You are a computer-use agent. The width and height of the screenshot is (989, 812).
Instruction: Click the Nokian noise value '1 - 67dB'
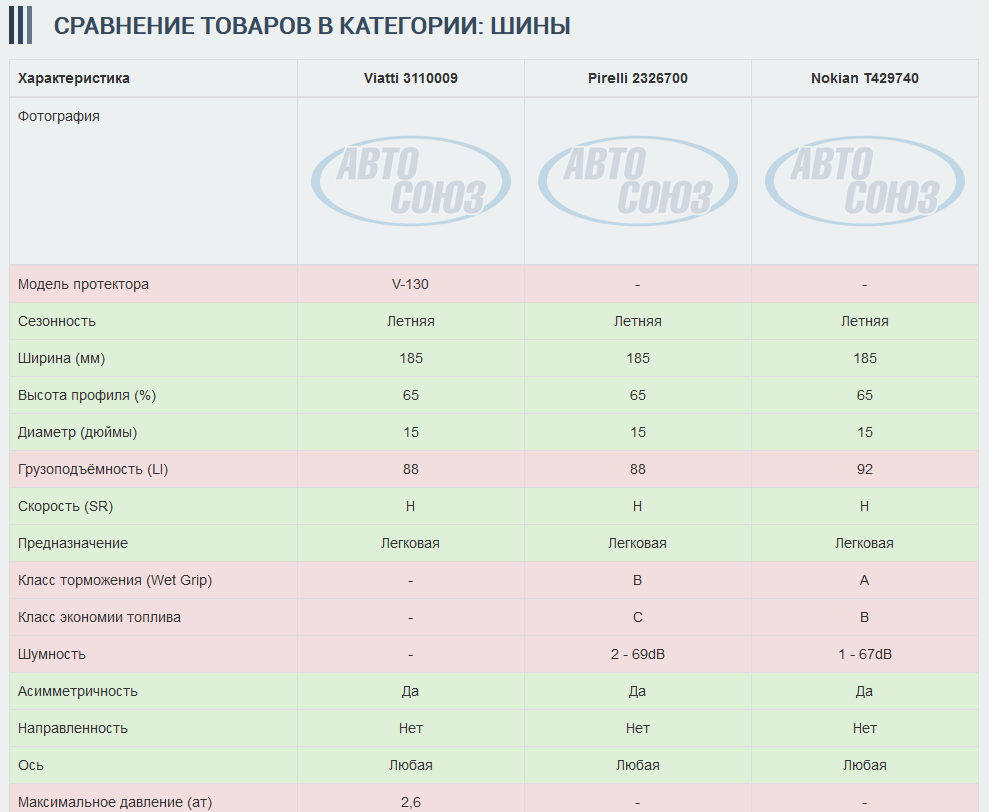tap(864, 654)
